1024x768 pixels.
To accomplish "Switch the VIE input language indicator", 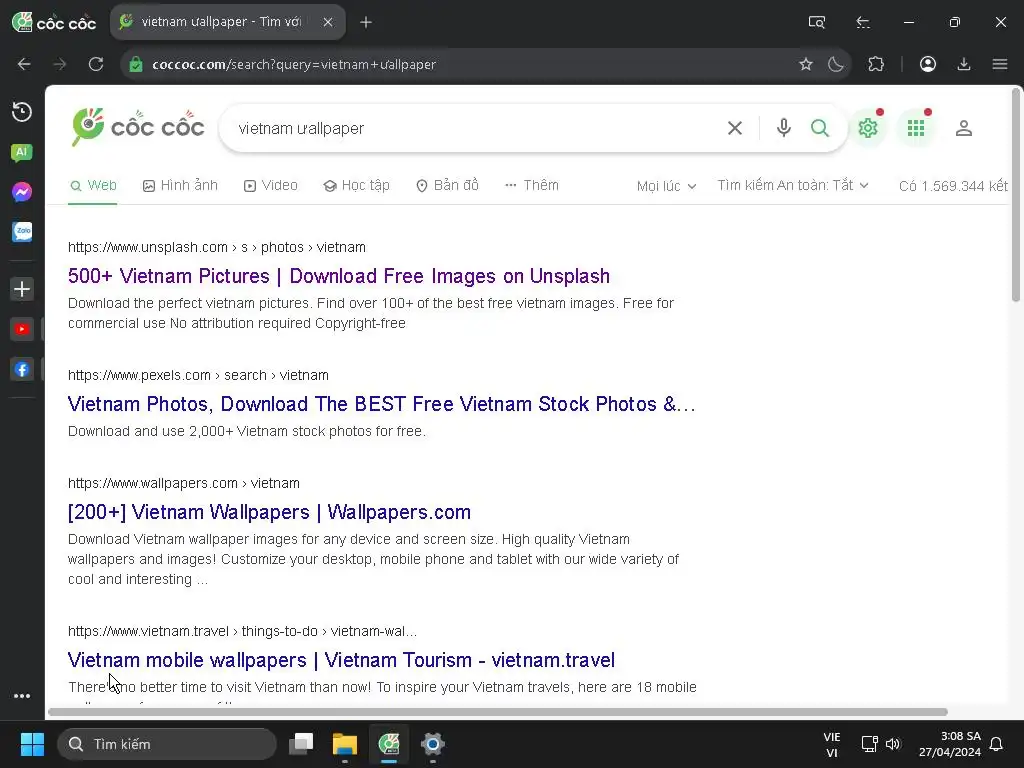I will tap(831, 744).
